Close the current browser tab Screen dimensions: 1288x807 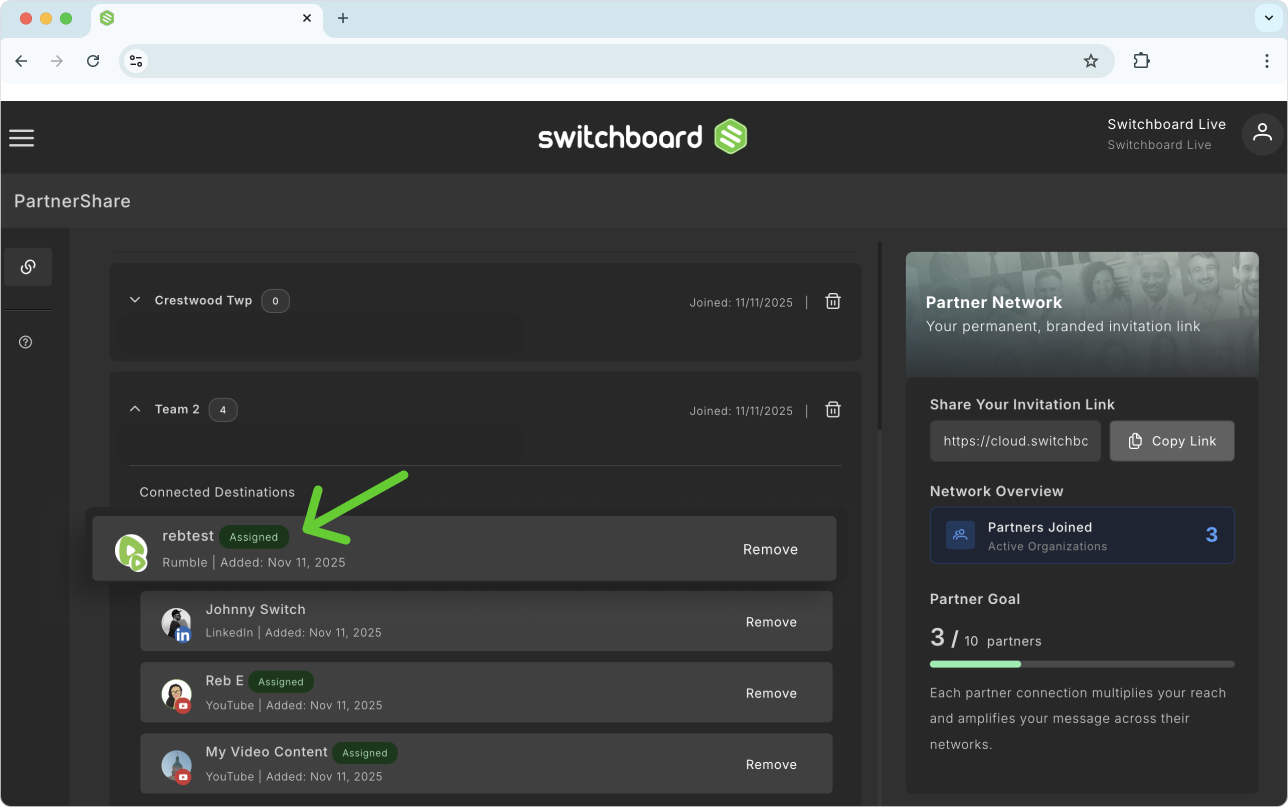[x=308, y=18]
